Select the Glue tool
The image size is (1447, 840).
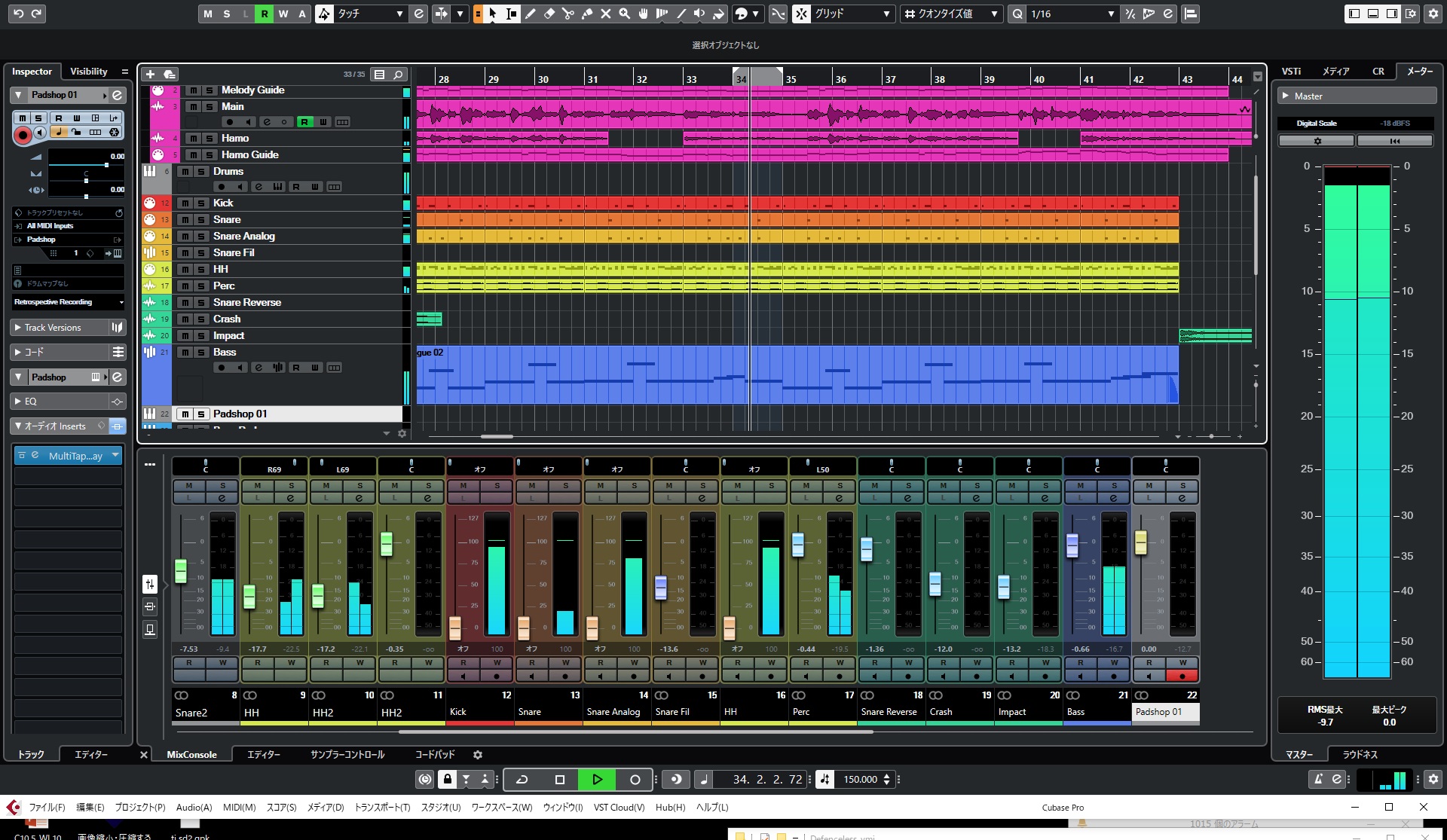(x=587, y=14)
